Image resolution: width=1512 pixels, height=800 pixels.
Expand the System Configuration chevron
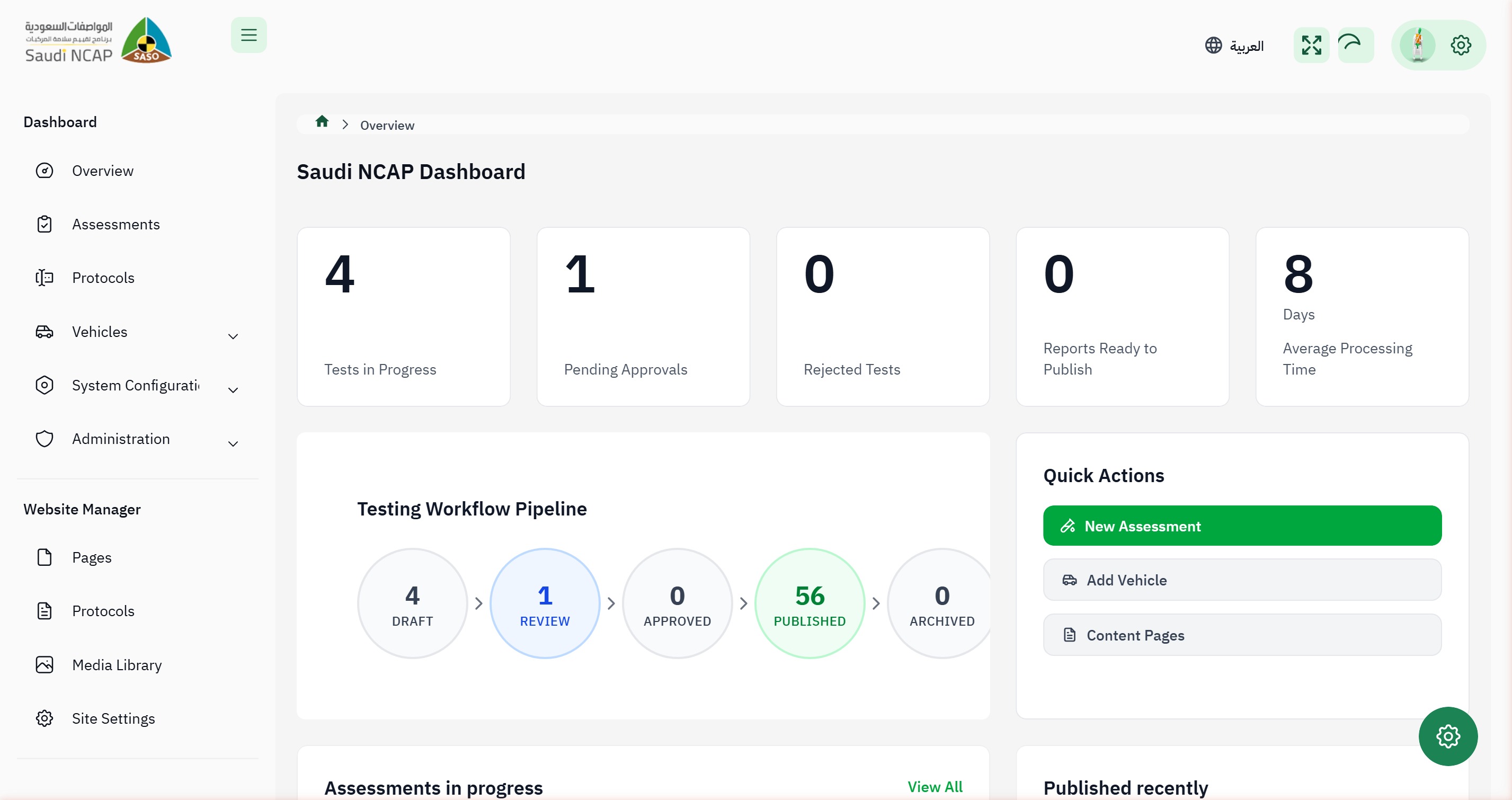[x=233, y=390]
